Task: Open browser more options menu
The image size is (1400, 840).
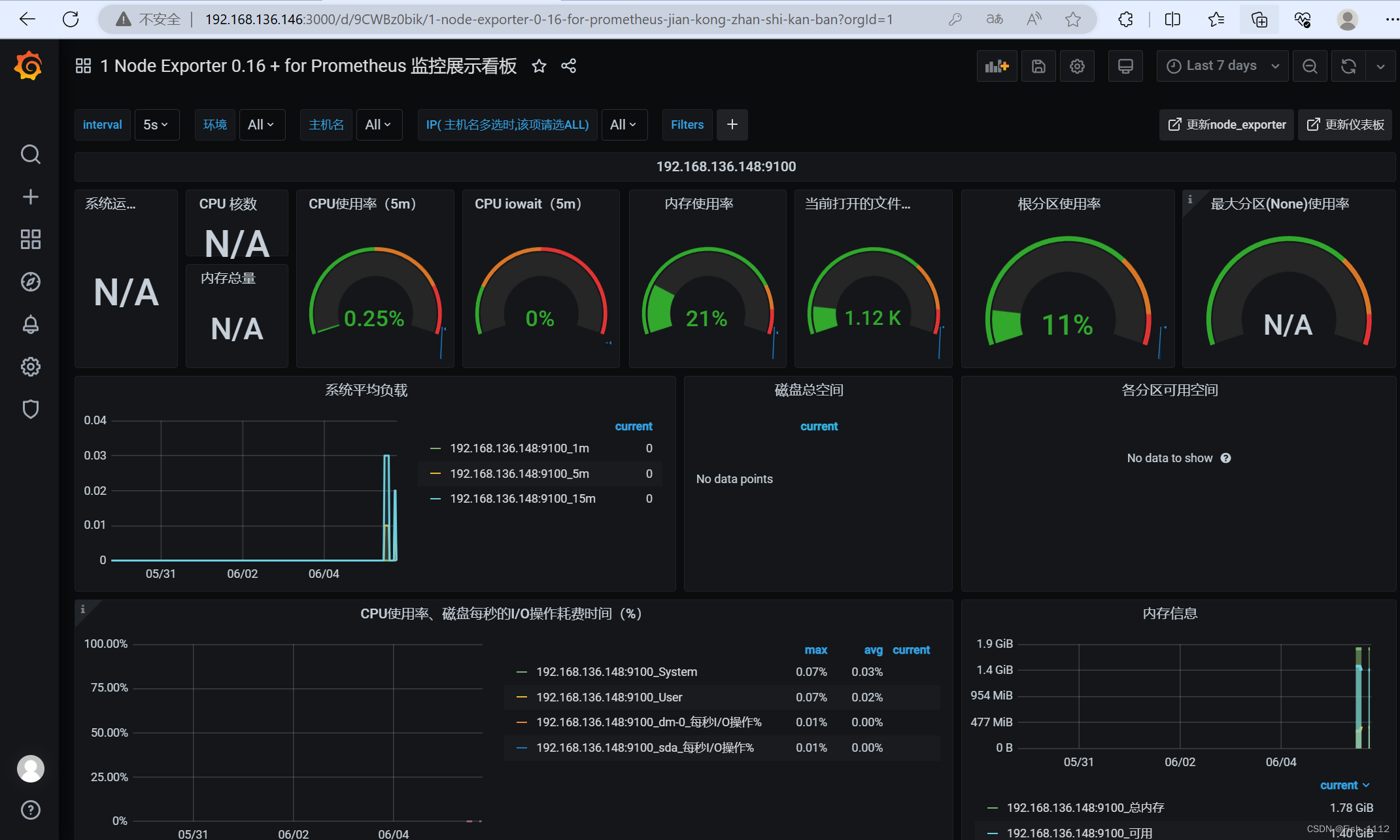Action: coord(1391,19)
